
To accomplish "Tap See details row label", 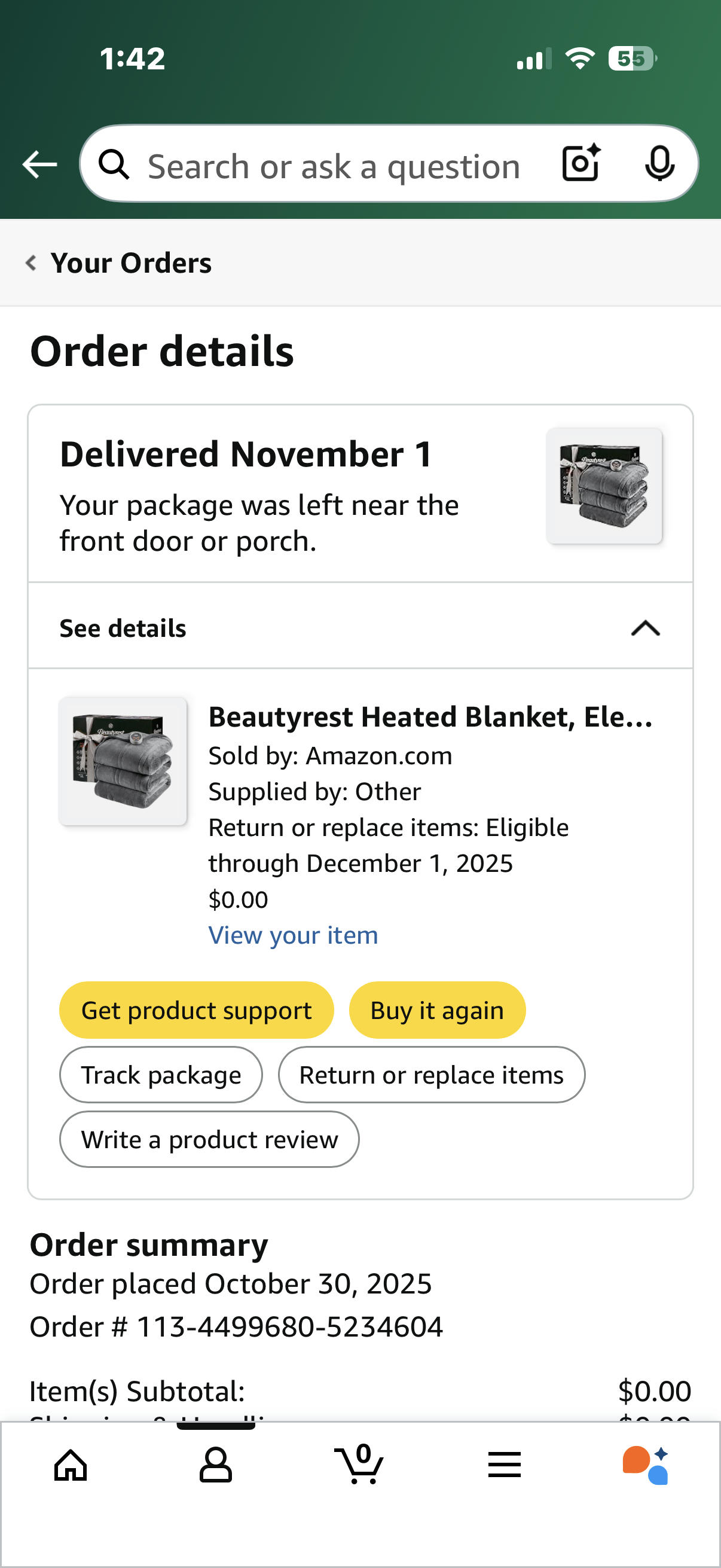I will tap(123, 628).
